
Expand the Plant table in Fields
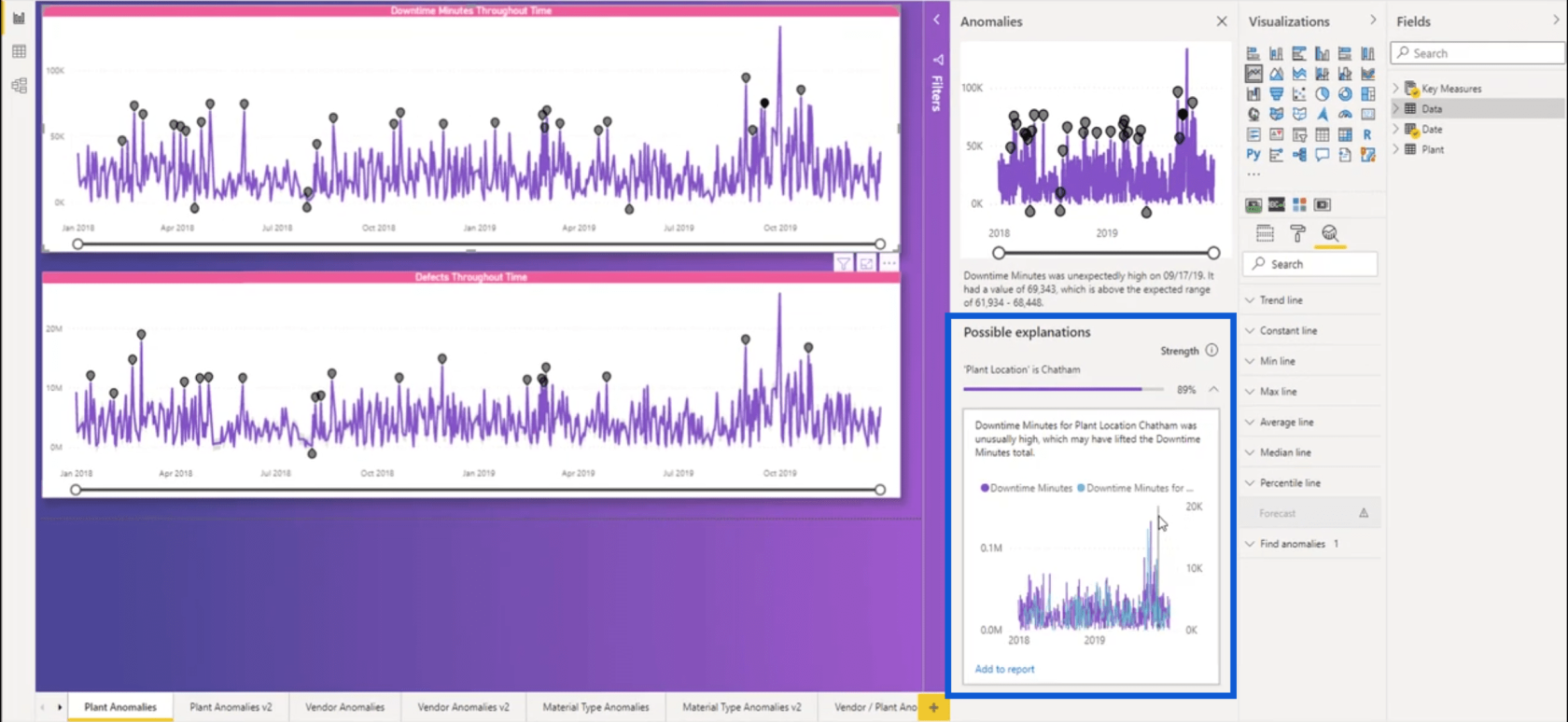(x=1396, y=149)
